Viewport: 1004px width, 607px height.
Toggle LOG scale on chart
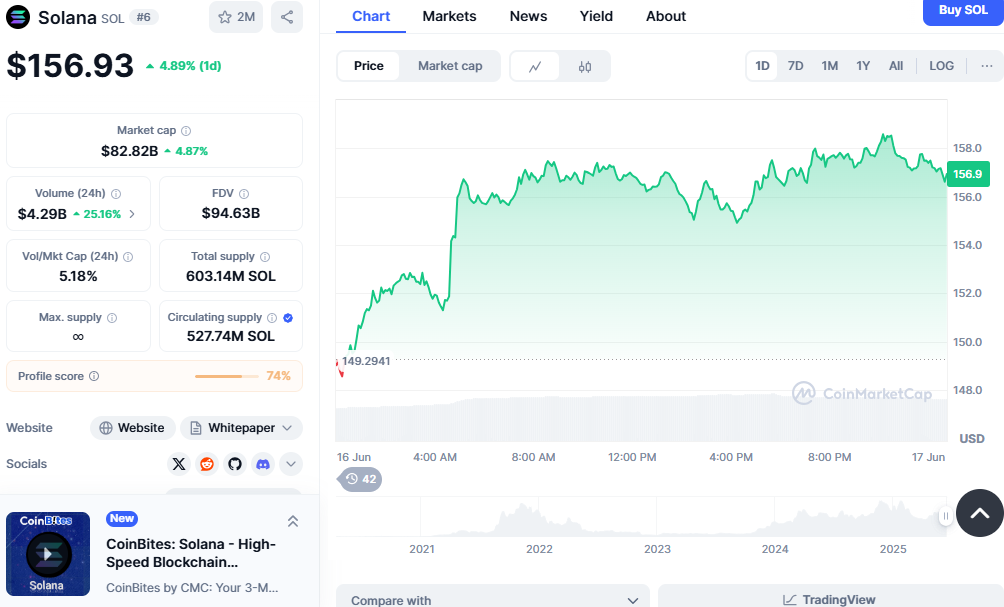pyautogui.click(x=941, y=66)
